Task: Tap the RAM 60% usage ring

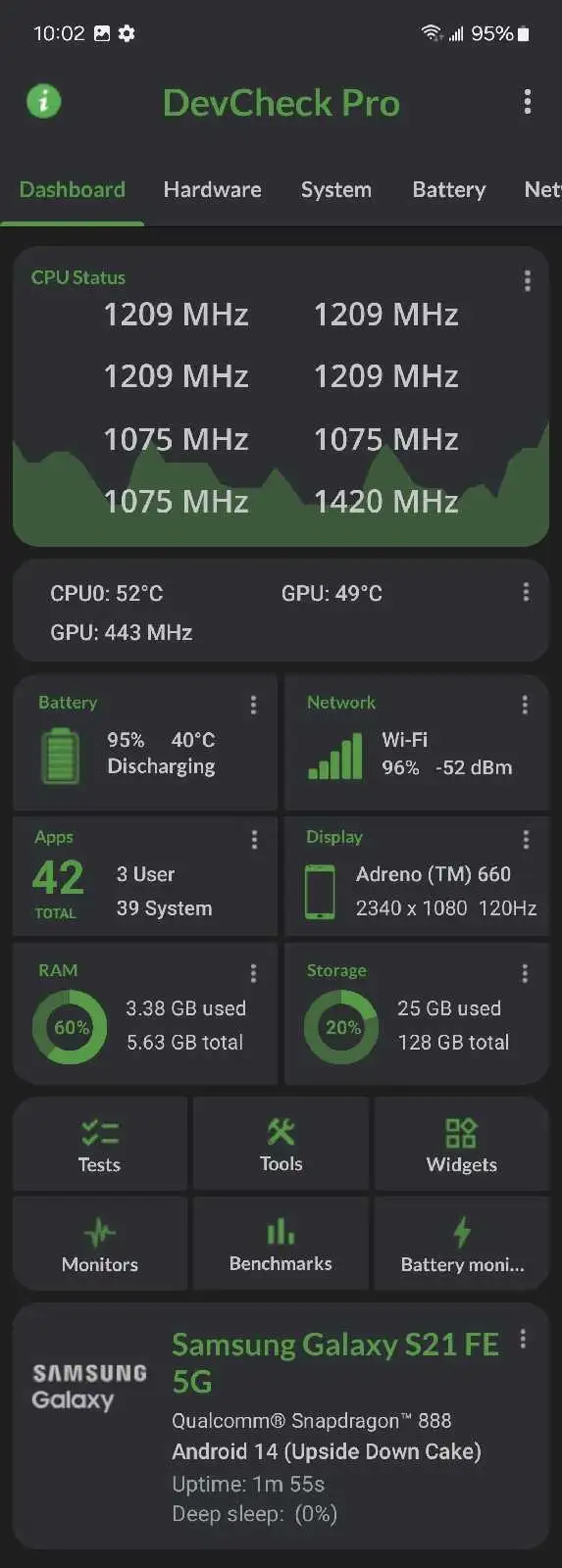Action: tap(70, 1027)
